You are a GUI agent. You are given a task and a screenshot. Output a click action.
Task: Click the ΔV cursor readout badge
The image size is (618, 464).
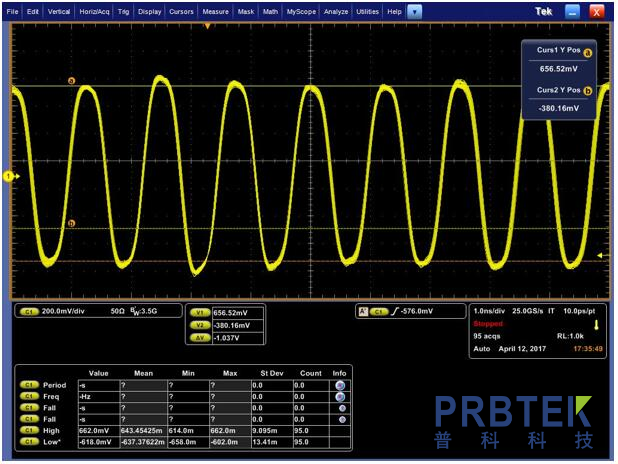tap(200, 338)
